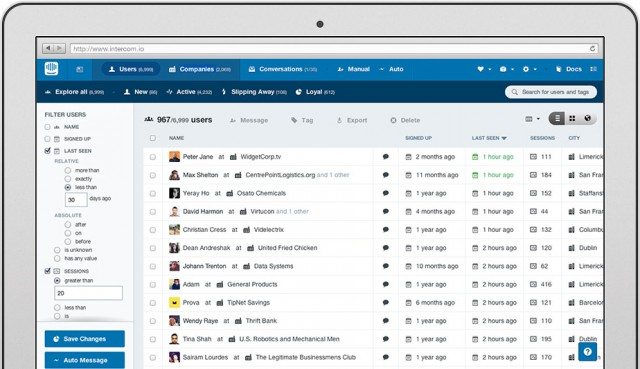Sort by the Last Seen column header
This screenshot has width=640, height=369.
coord(489,138)
